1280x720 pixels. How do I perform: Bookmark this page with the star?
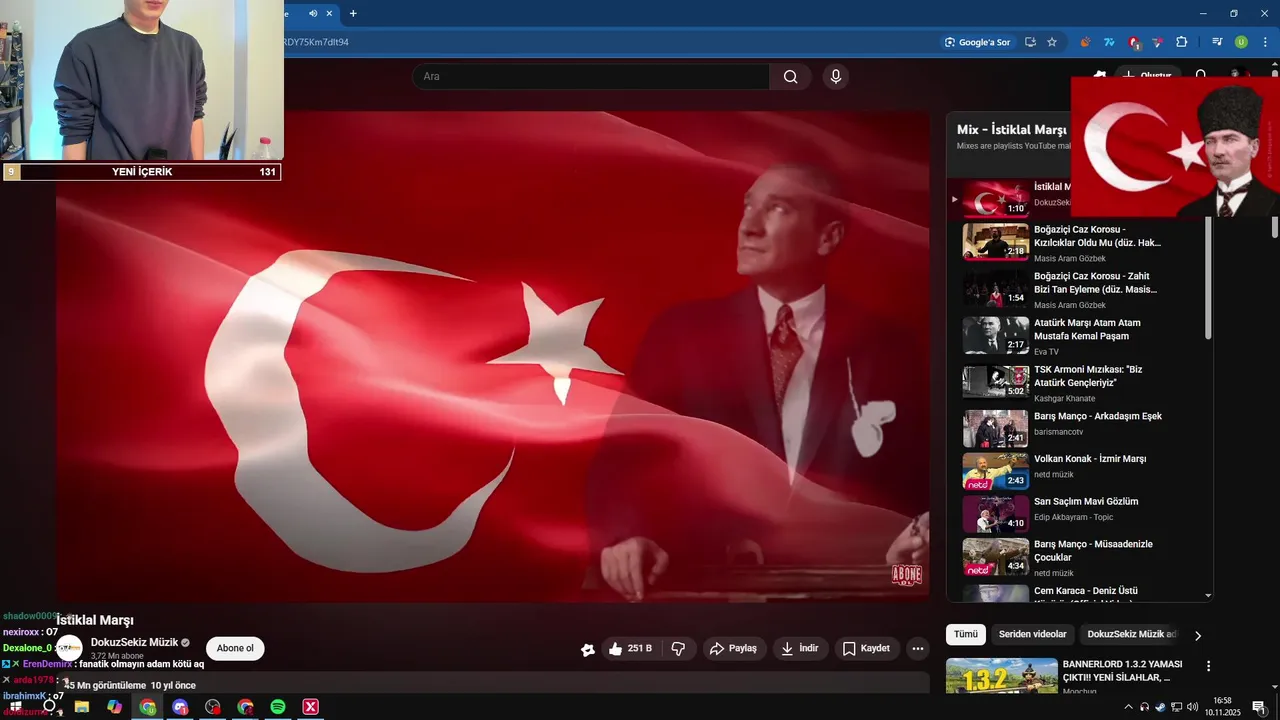pyautogui.click(x=1052, y=42)
